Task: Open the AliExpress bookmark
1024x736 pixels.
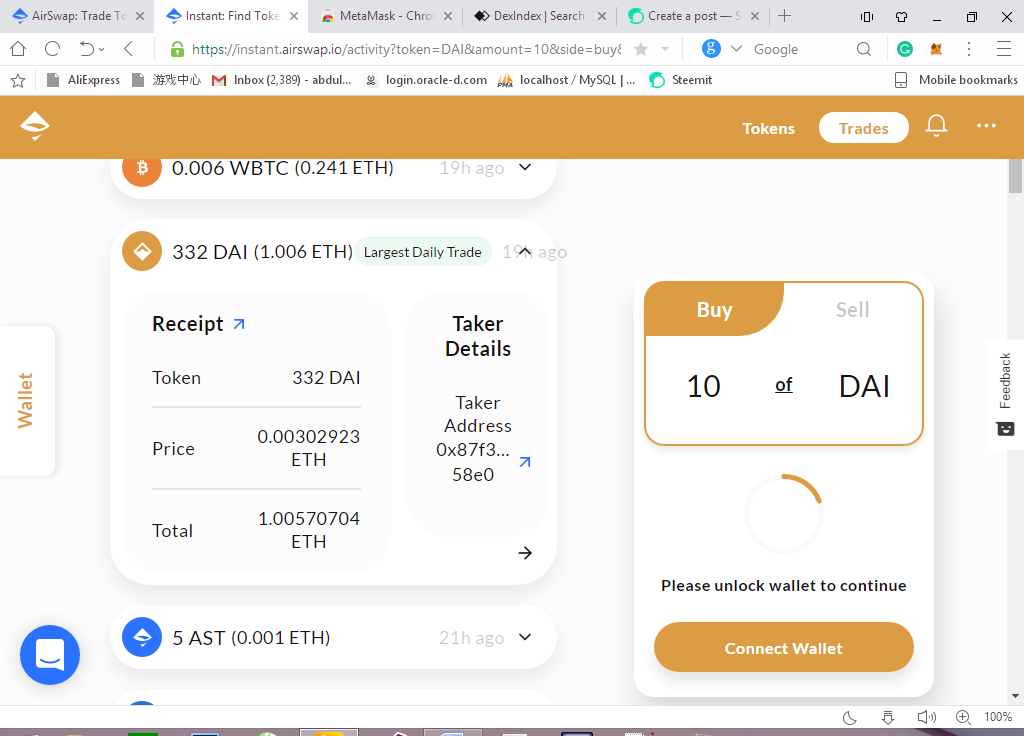Action: tap(84, 80)
